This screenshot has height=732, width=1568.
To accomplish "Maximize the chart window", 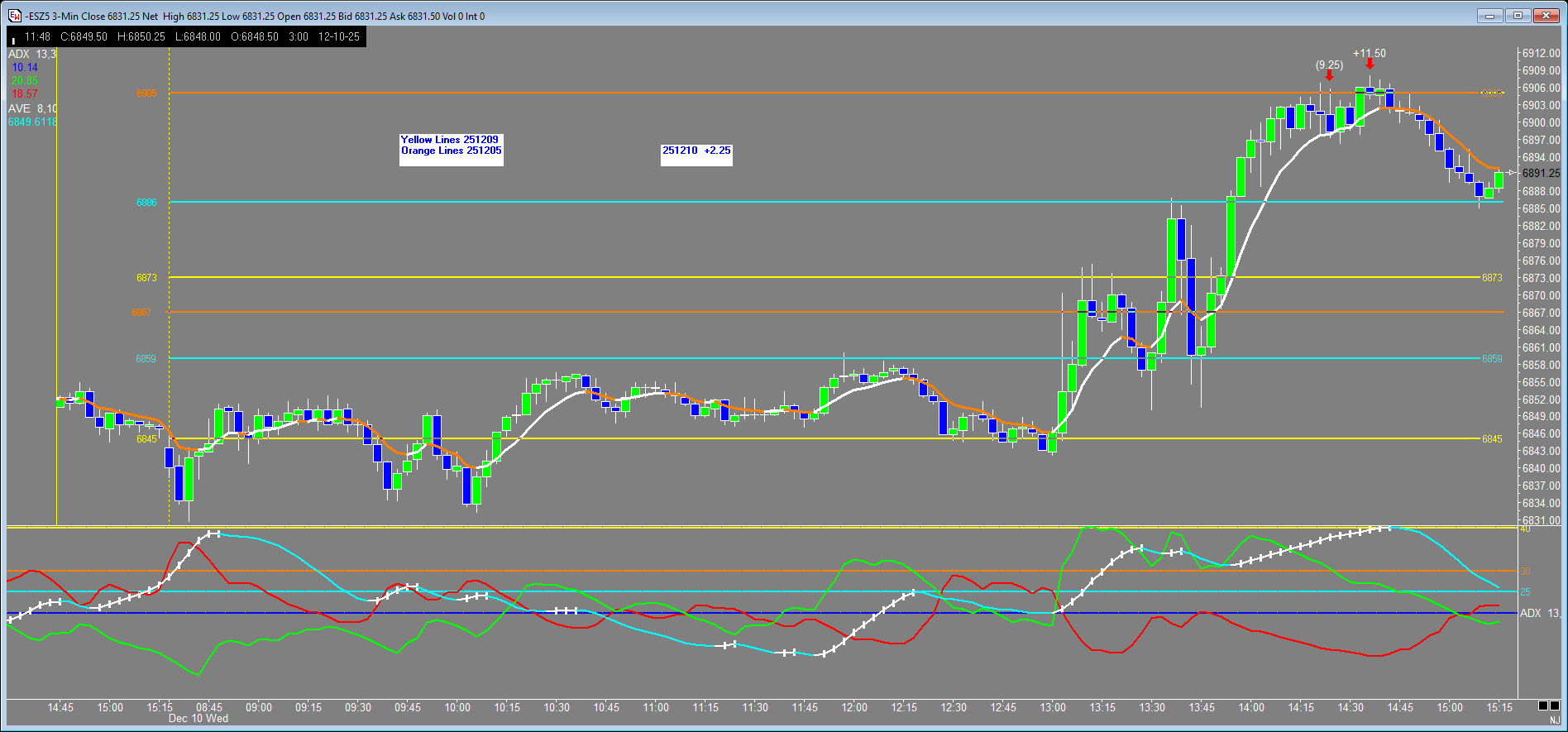I will click(1518, 16).
